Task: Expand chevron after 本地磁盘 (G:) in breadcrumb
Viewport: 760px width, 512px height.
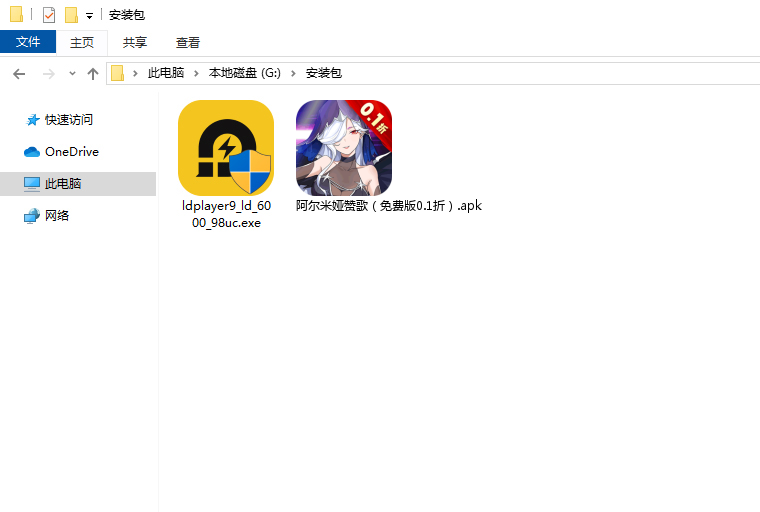Action: click(294, 73)
